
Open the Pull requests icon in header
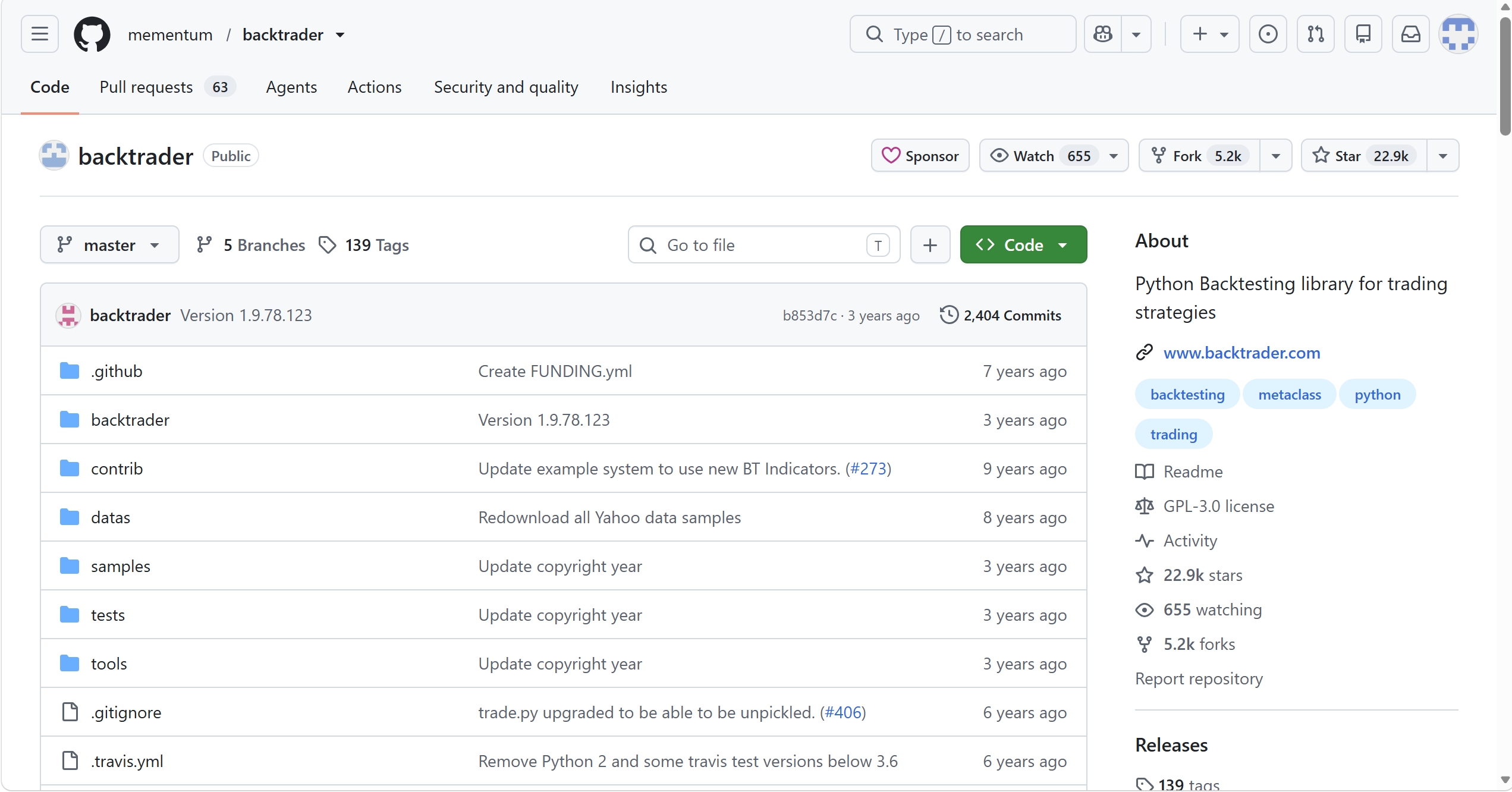coord(1315,34)
